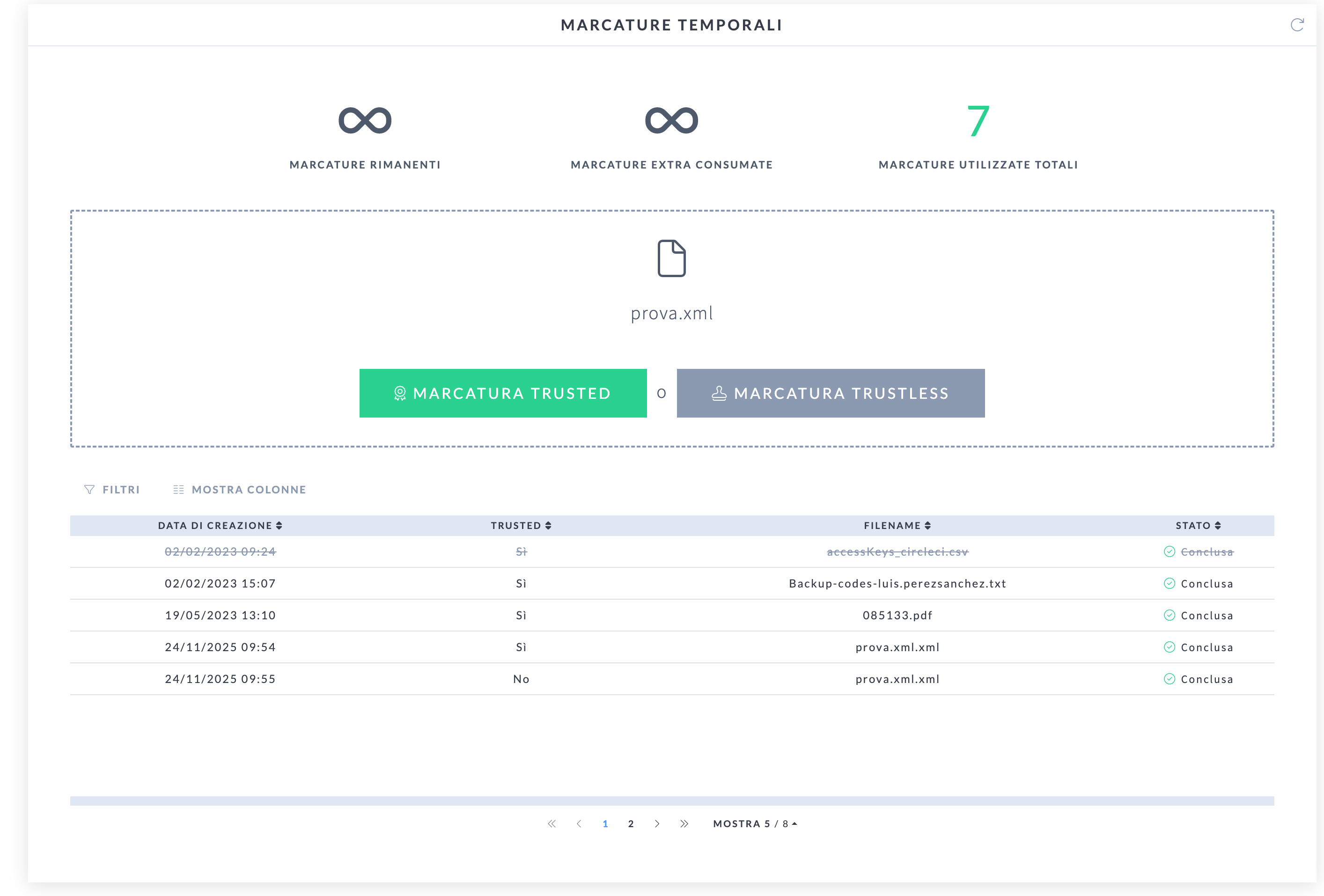Open the Mostra 5 / 8 page size dropdown
This screenshot has height=896, width=1324.
pos(756,823)
